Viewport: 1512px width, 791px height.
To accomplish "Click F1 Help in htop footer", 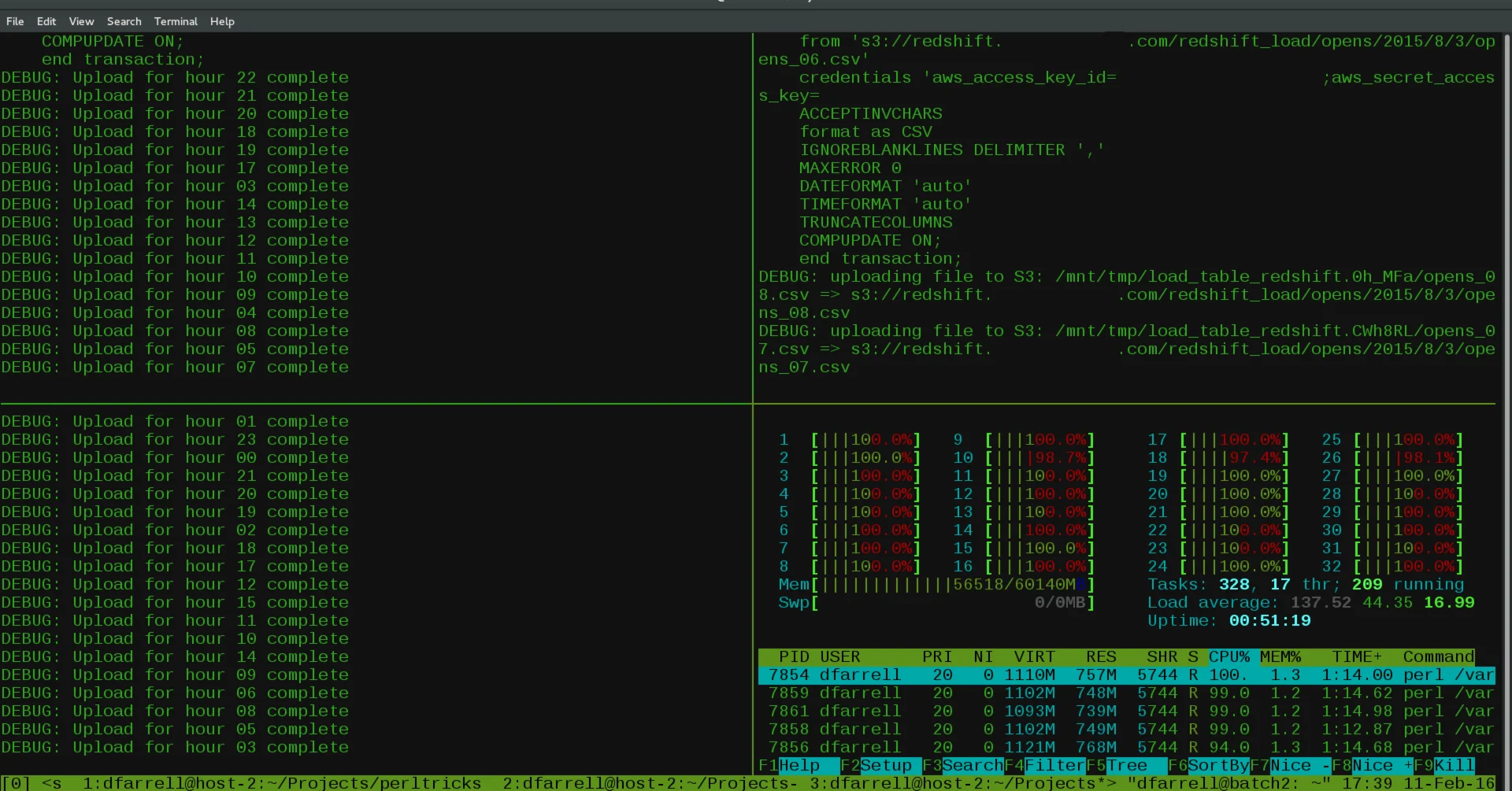I will pos(799,766).
